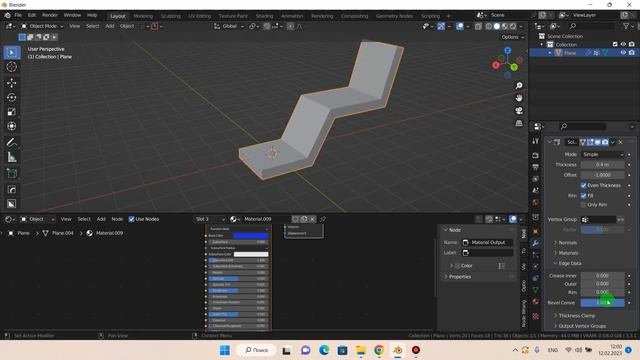
Task: Open the Object properties tab
Action: click(x=536, y=231)
